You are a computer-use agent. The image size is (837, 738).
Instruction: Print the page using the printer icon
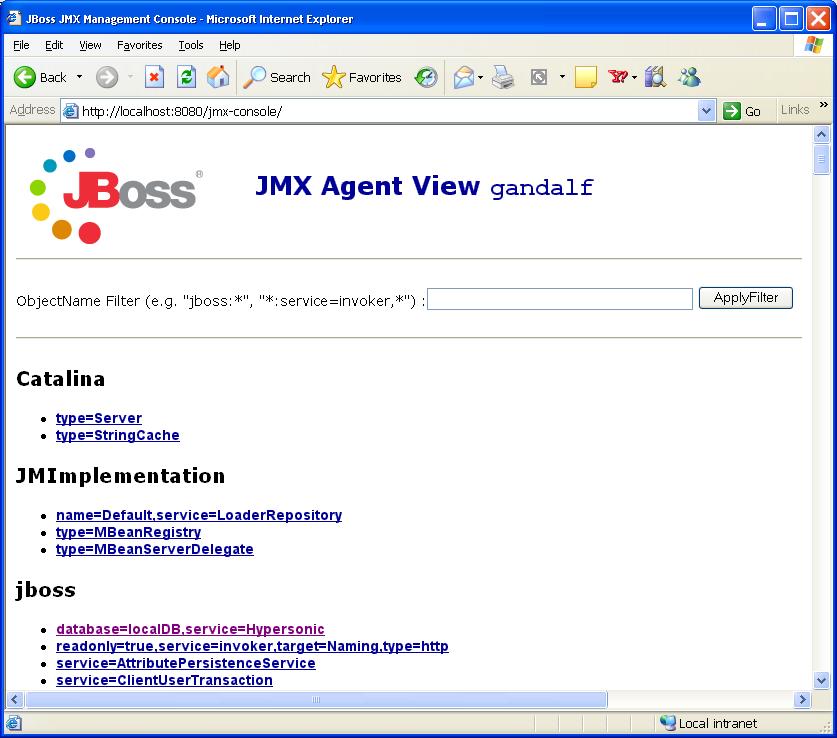(x=502, y=77)
